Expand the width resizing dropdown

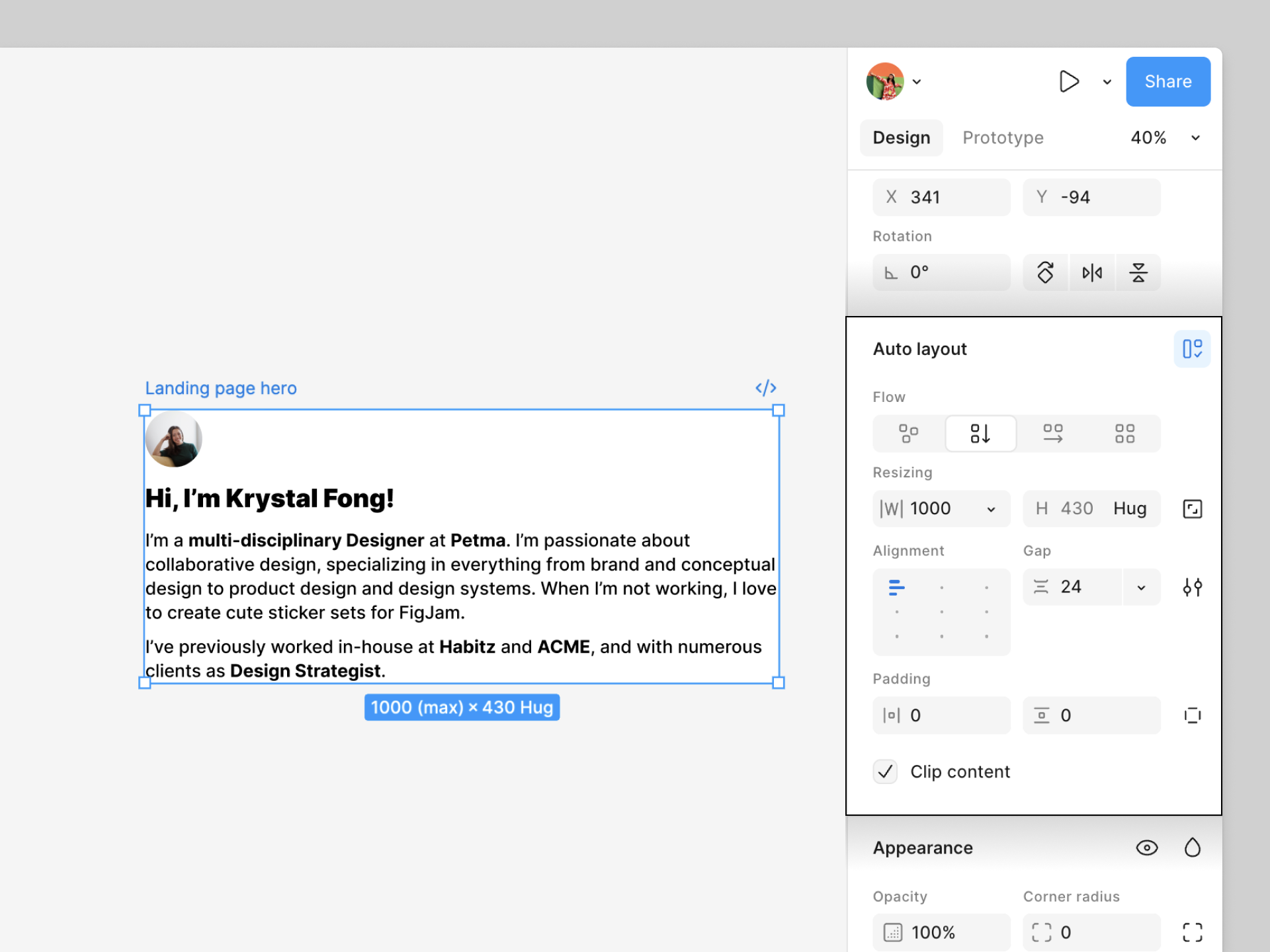991,509
